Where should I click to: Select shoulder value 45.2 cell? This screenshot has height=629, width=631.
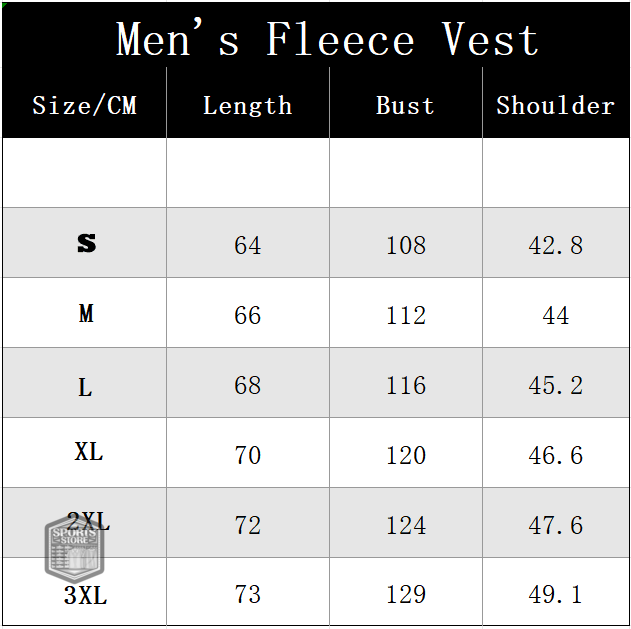[x=556, y=383]
